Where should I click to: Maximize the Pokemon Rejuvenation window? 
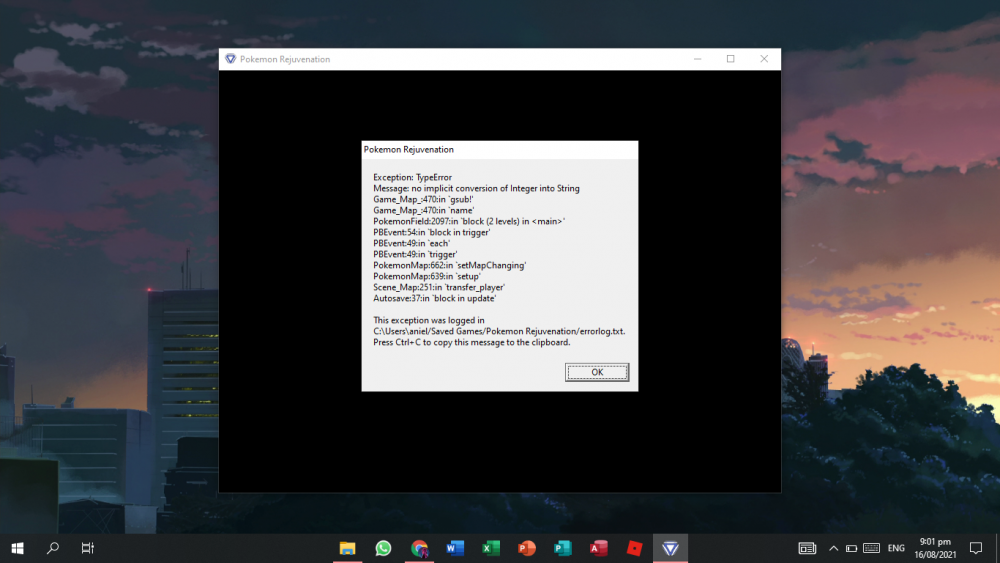[x=731, y=59]
